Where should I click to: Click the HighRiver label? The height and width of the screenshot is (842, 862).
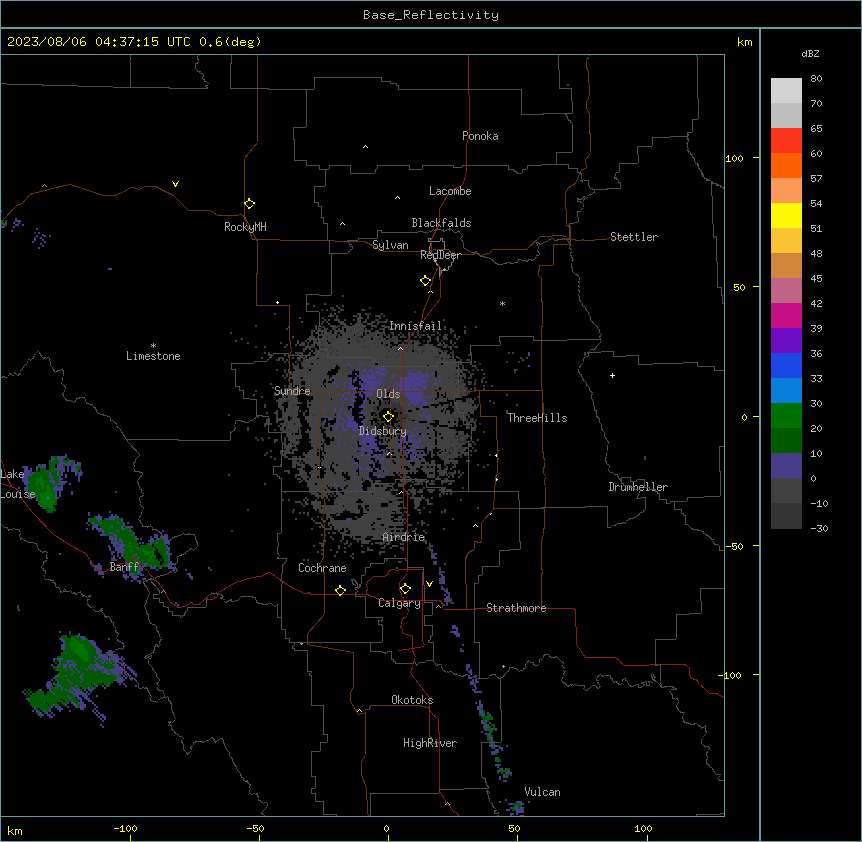(x=430, y=743)
